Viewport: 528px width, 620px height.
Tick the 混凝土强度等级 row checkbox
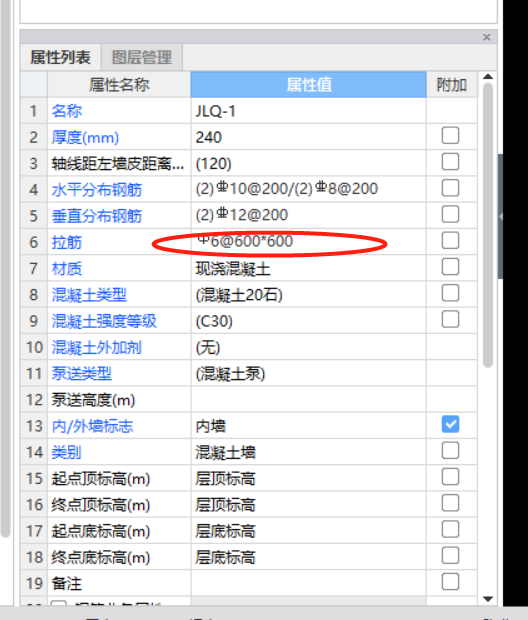(450, 319)
